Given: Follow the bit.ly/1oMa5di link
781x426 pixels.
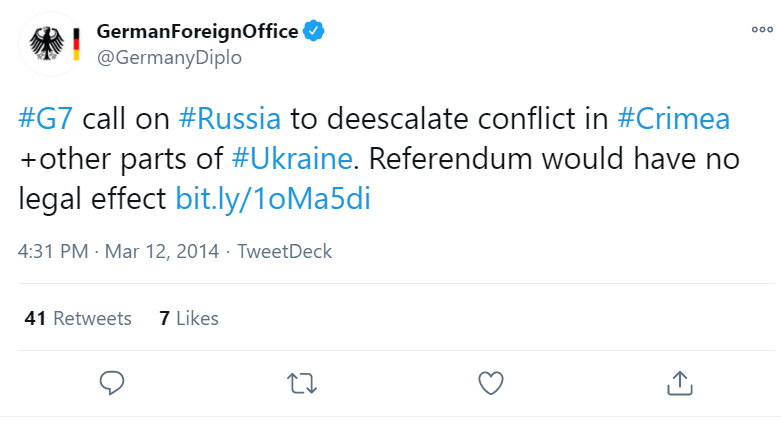Looking at the screenshot, I should coord(273,198).
